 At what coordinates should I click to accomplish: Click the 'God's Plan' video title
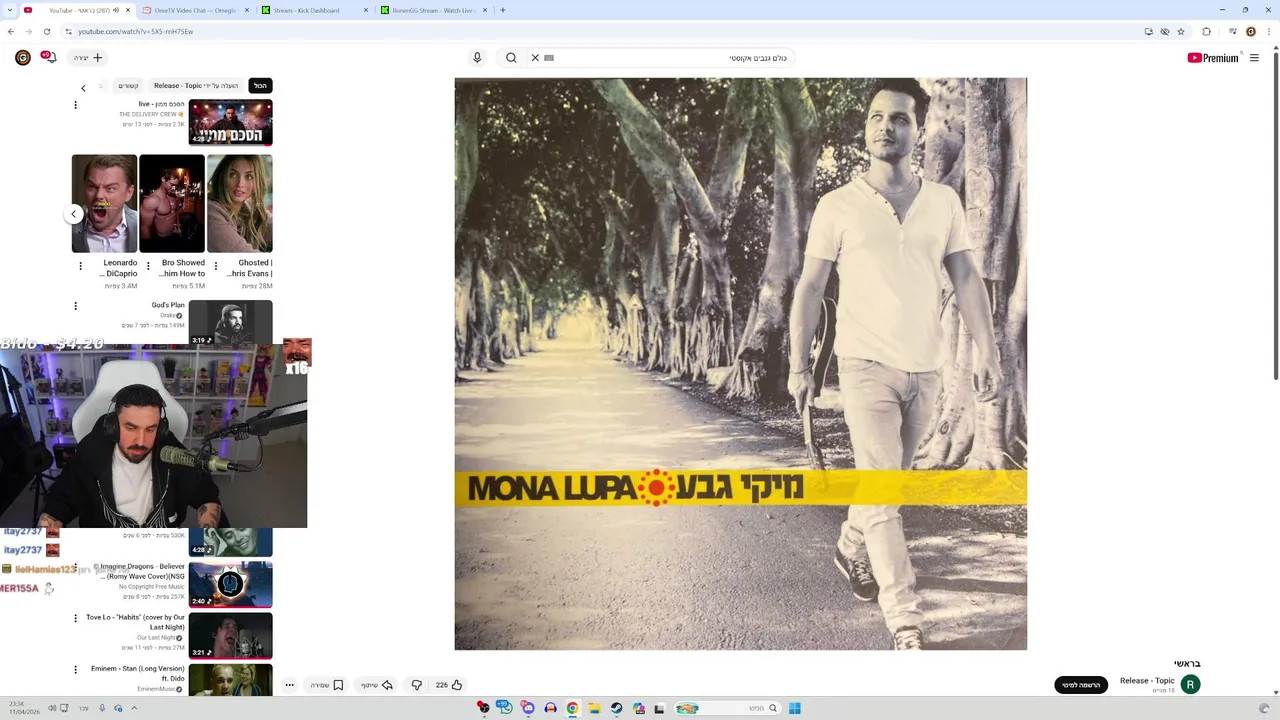pos(168,305)
